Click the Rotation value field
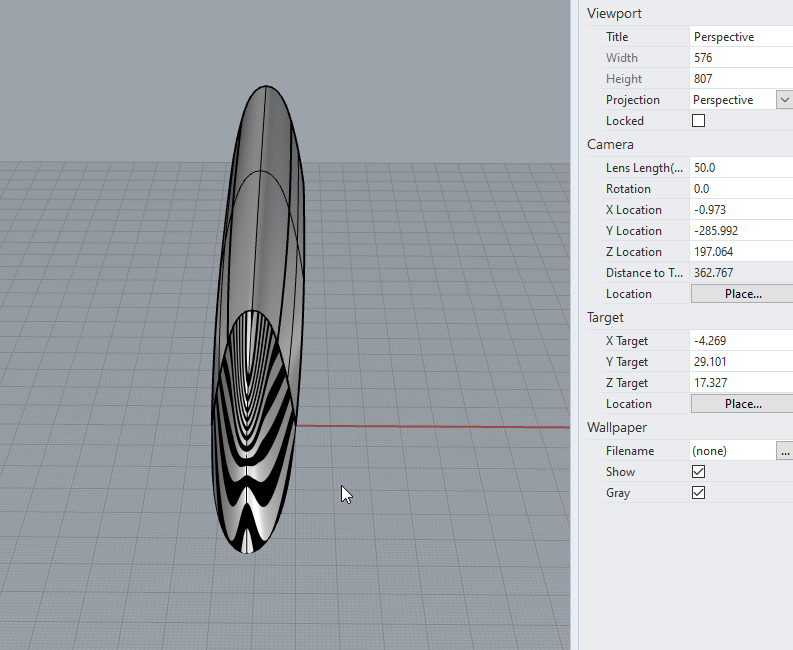This screenshot has height=650, width=793. (x=741, y=189)
